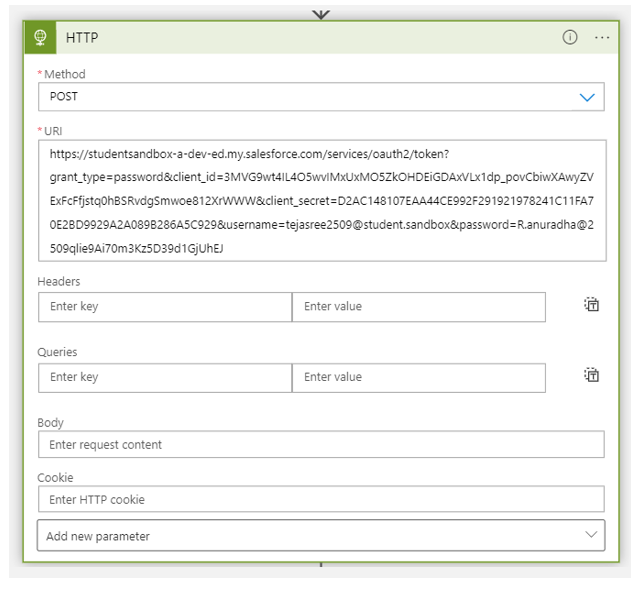Click the arrow connector above HTTP card
Viewport: 631px width, 598px height.
321,13
